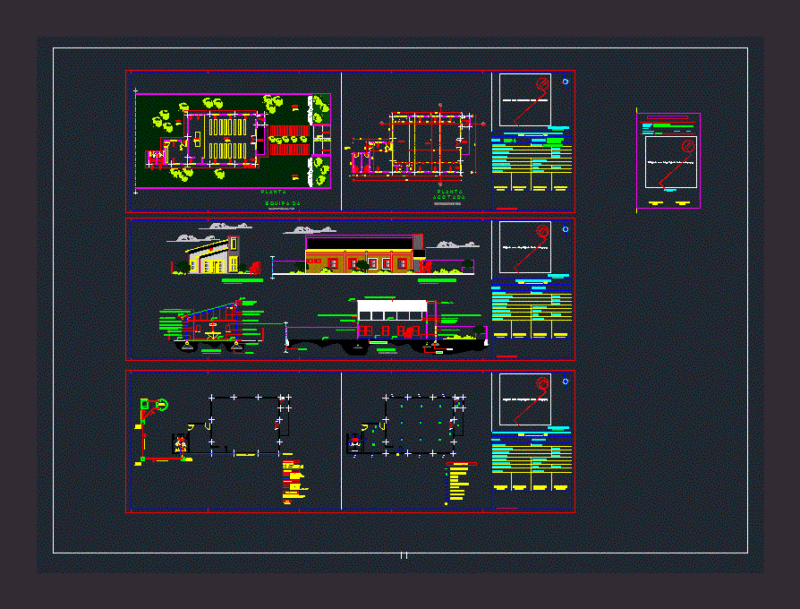Click the cyan and yellow title block table, top sheet
This screenshot has width=800, height=609.
531,161
